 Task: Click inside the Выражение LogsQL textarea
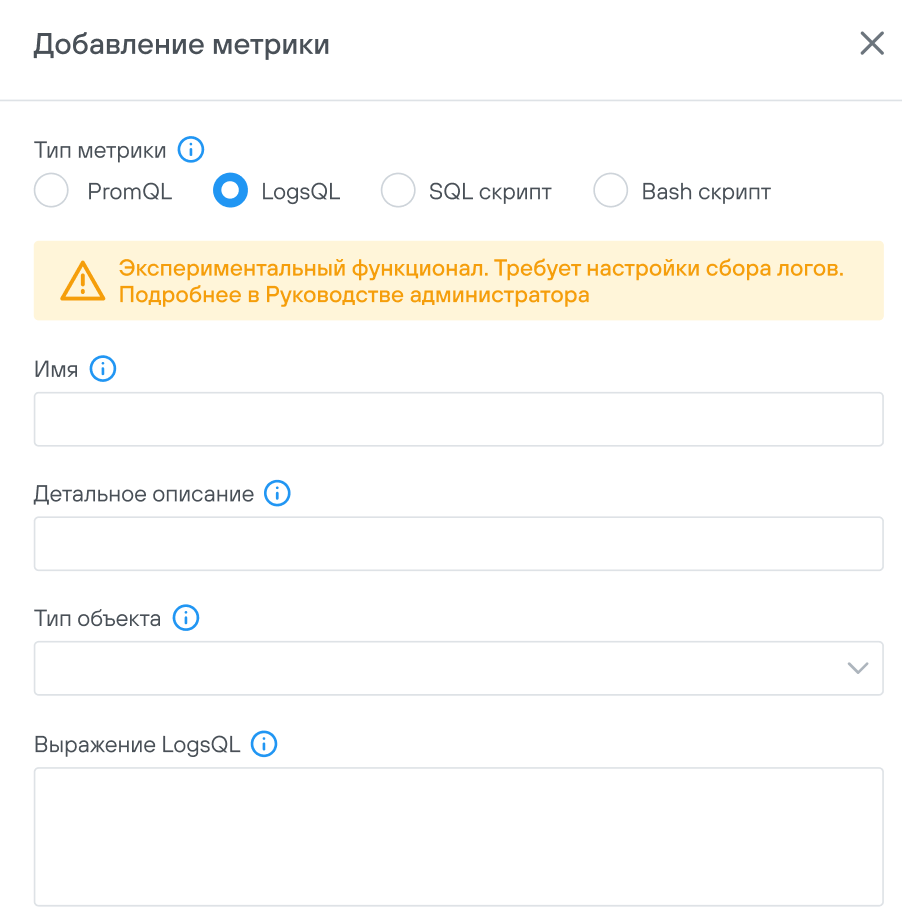[458, 836]
